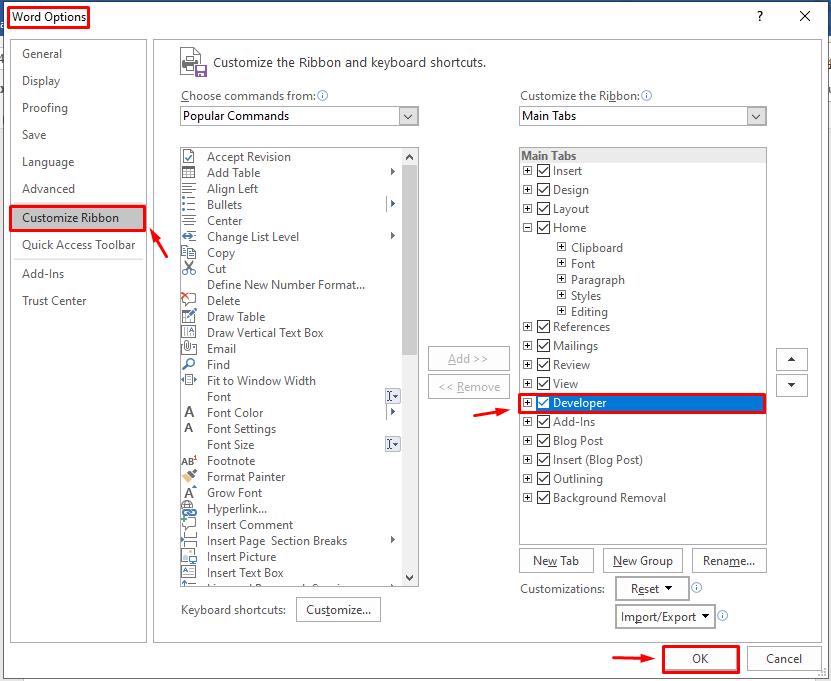This screenshot has height=681, width=831.
Task: Click the Copy command icon
Action: coord(188,252)
